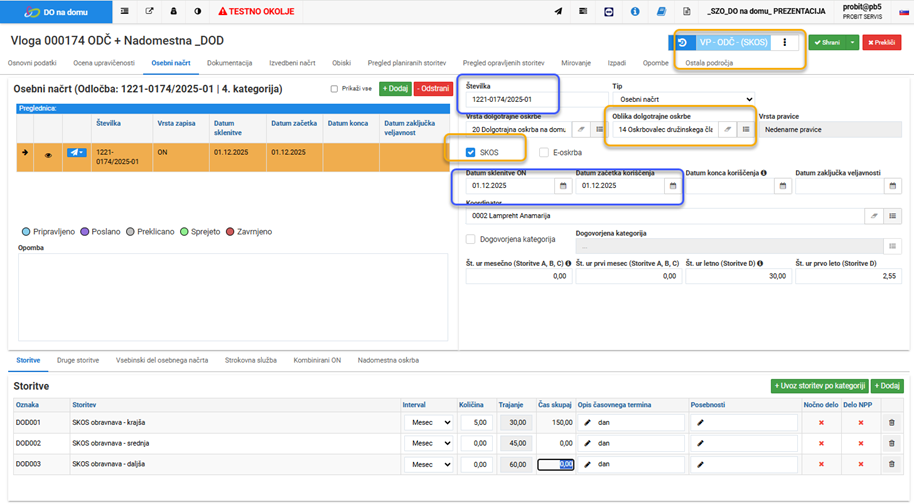The width and height of the screenshot is (914, 504).
Task: Open the DO na domu home logo
Action: point(56,12)
